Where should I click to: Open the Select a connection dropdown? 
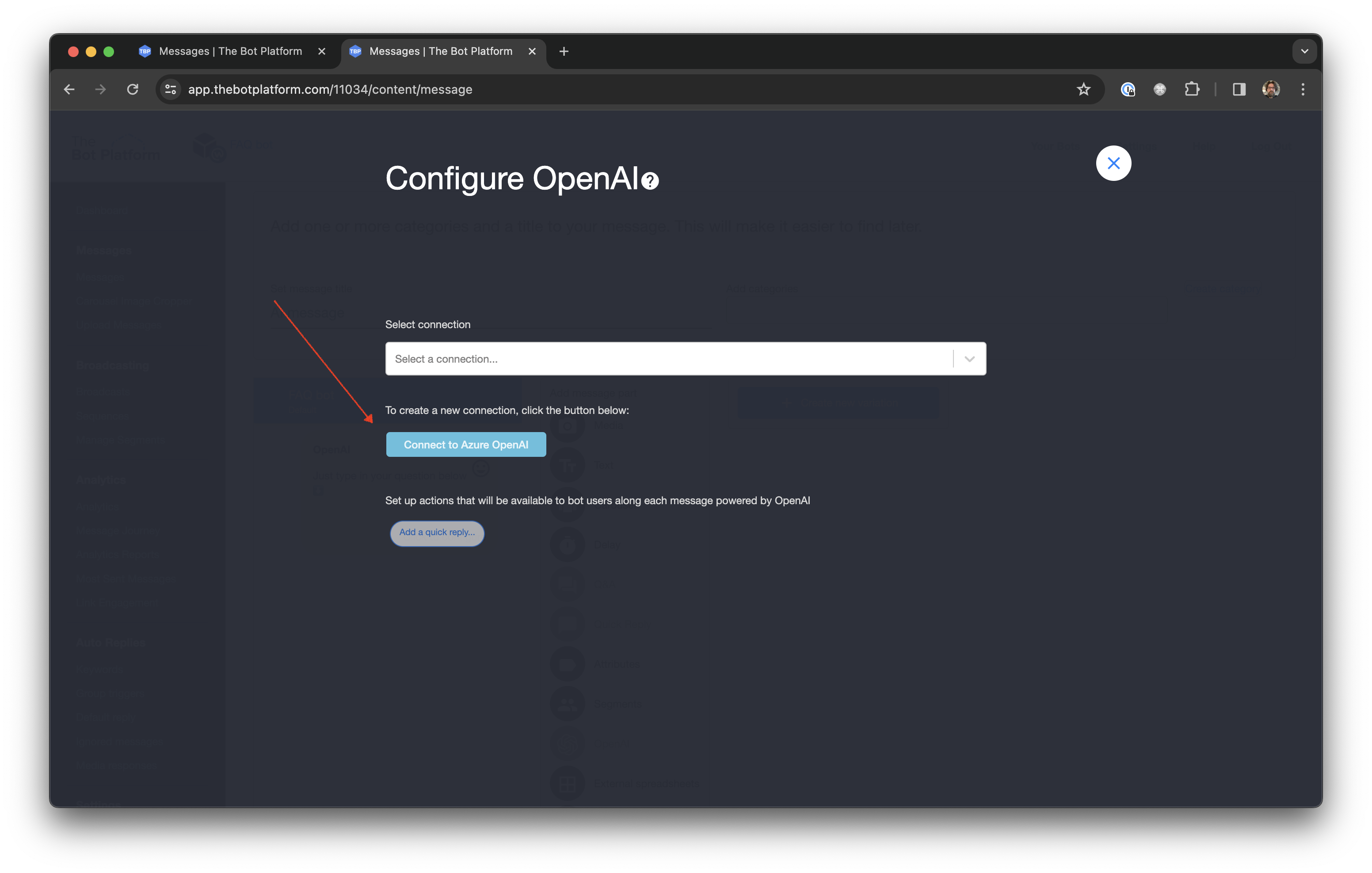point(686,359)
